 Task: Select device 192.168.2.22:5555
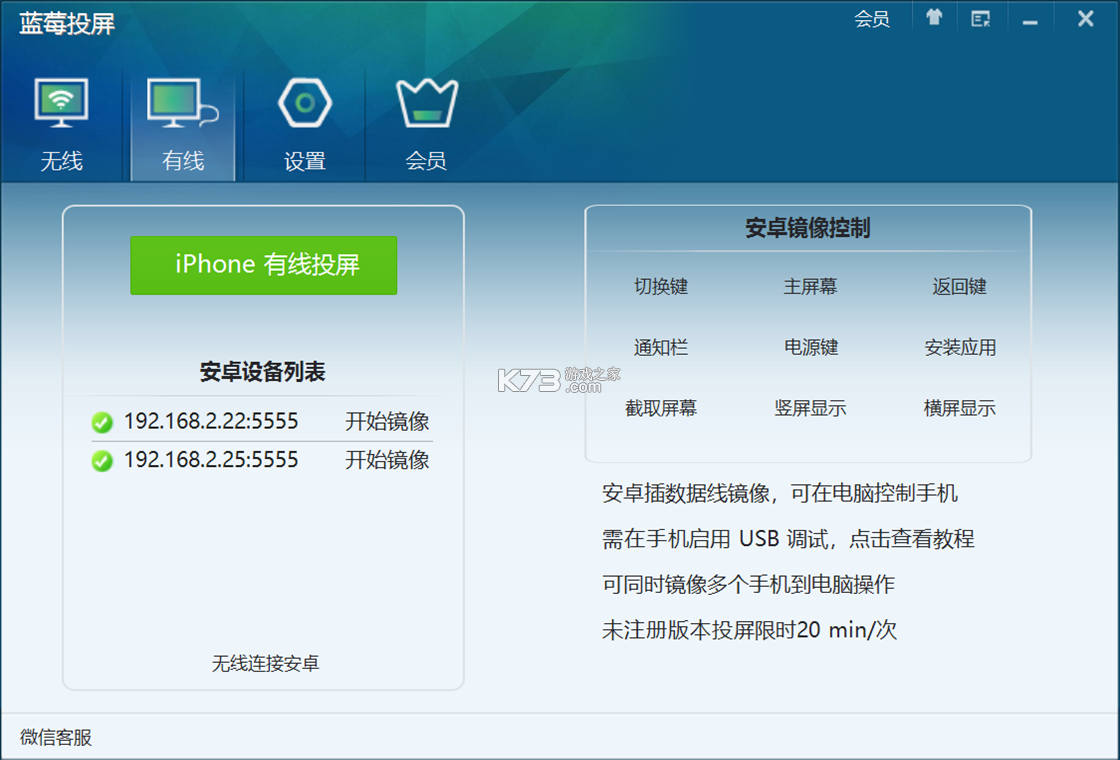(x=211, y=421)
